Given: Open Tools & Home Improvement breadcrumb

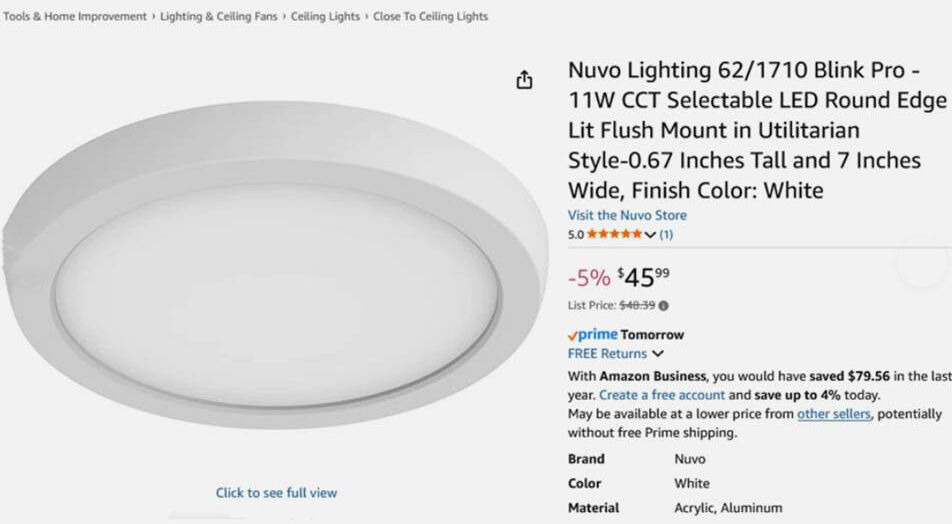Looking at the screenshot, I should (75, 17).
